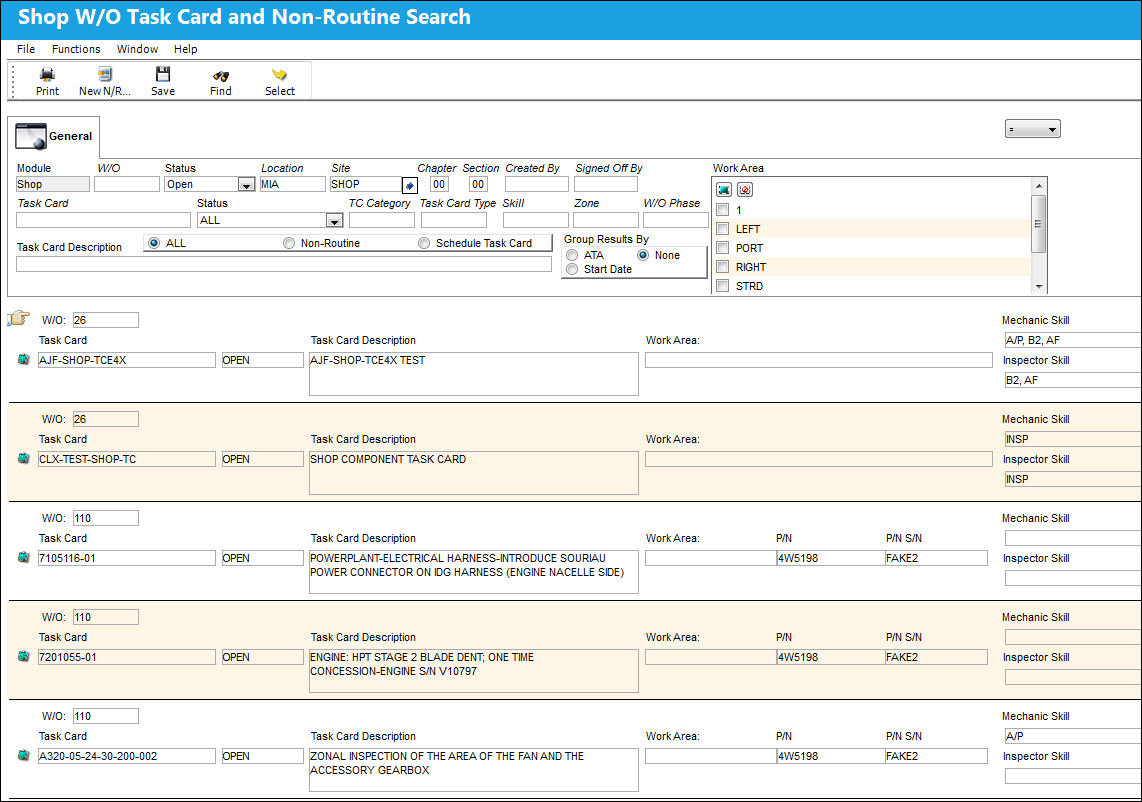Click P/N 4W5198 in the 7105116-01 row

830,558
